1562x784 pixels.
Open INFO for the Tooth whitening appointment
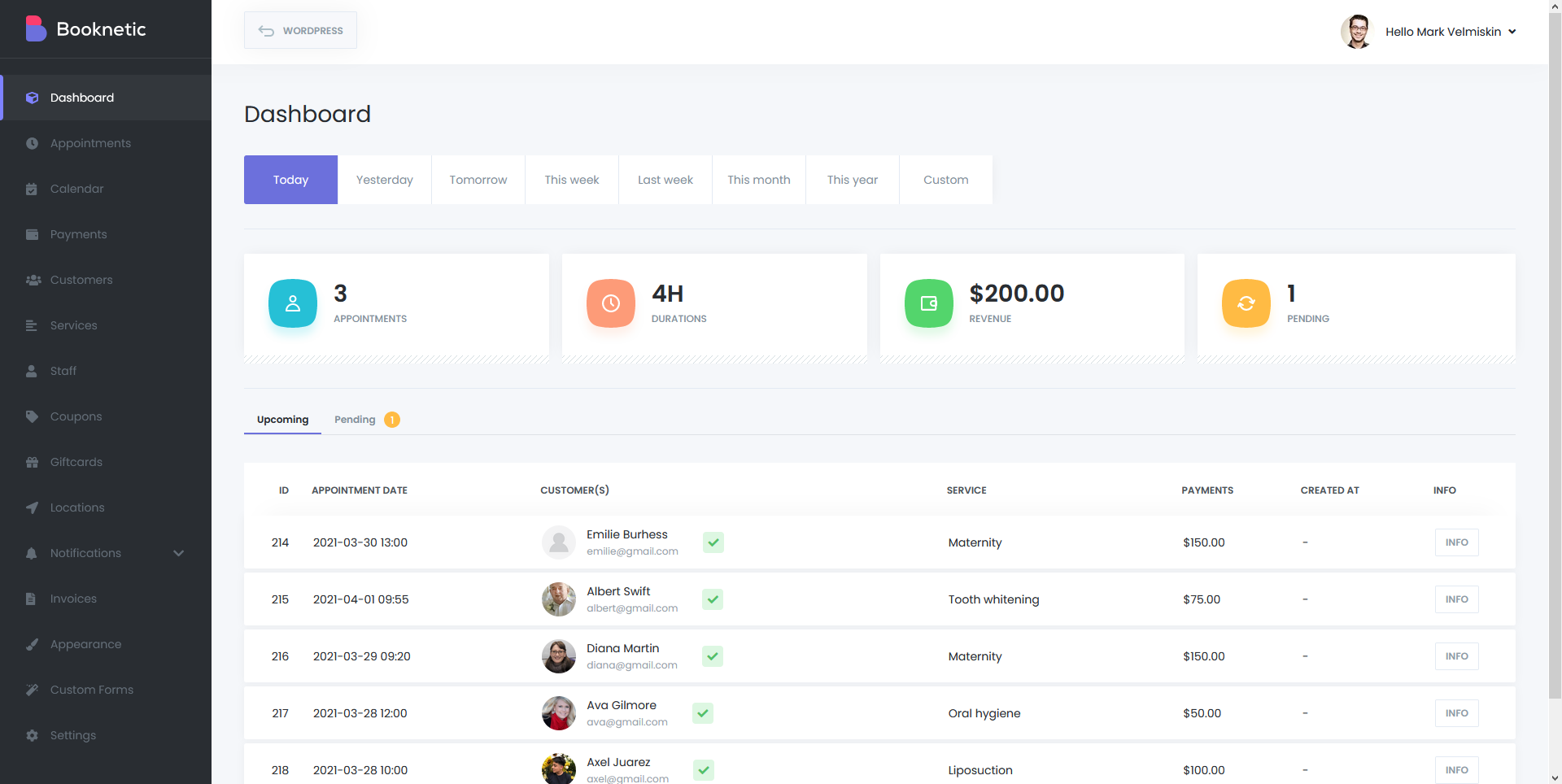[1456, 599]
